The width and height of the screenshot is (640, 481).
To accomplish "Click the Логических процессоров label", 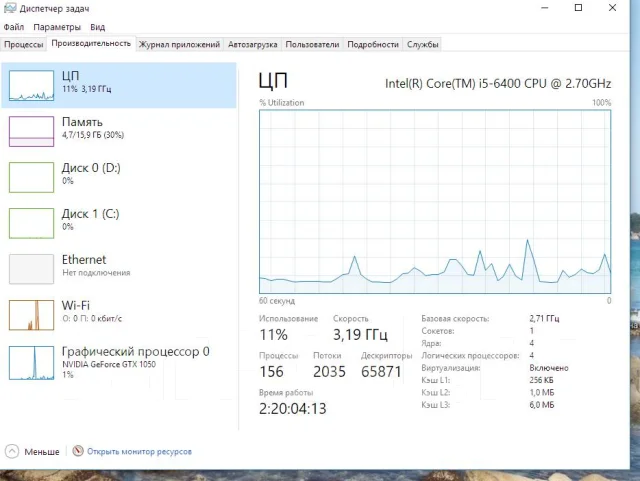I will (x=470, y=356).
